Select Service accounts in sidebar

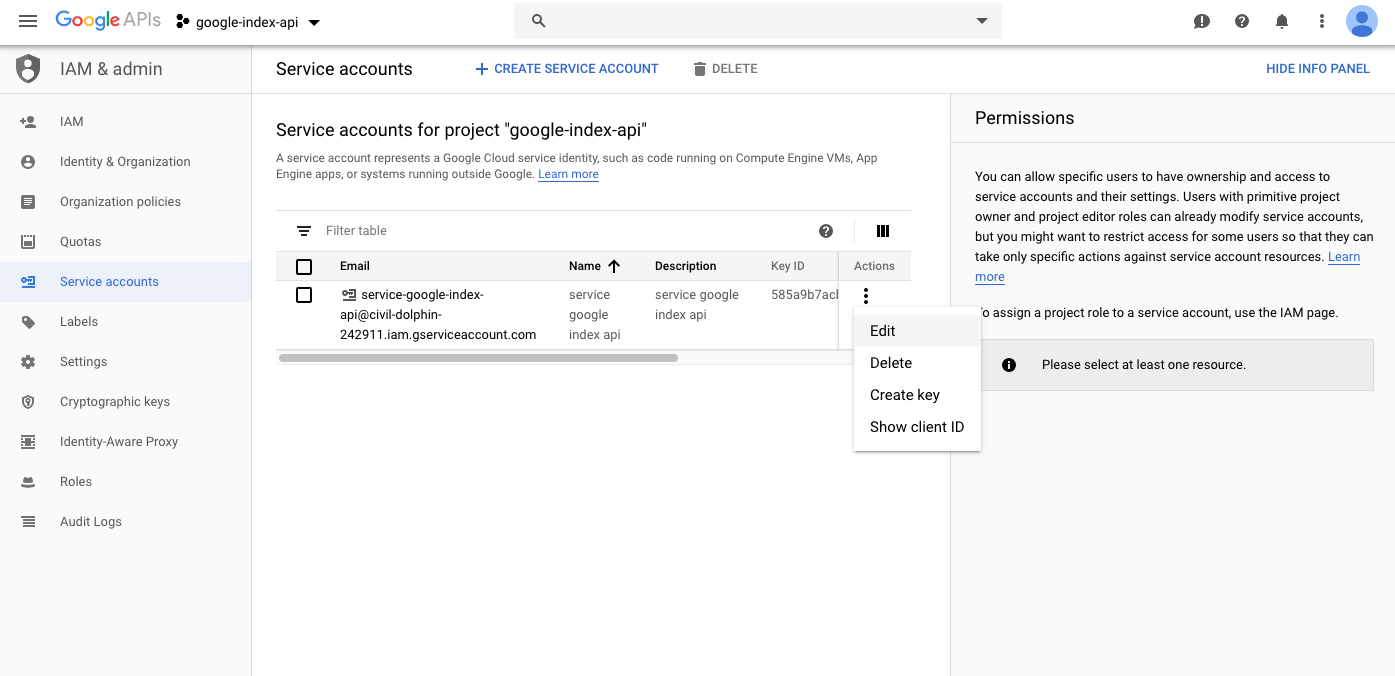coord(125,282)
